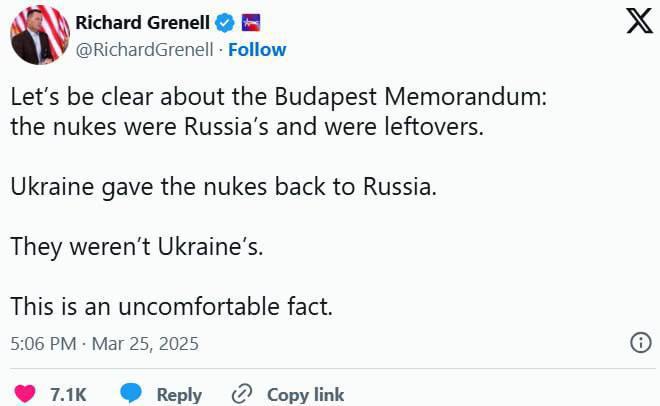Click the Budapest Memorandum opening line
The image size is (660, 406).
click(x=279, y=100)
